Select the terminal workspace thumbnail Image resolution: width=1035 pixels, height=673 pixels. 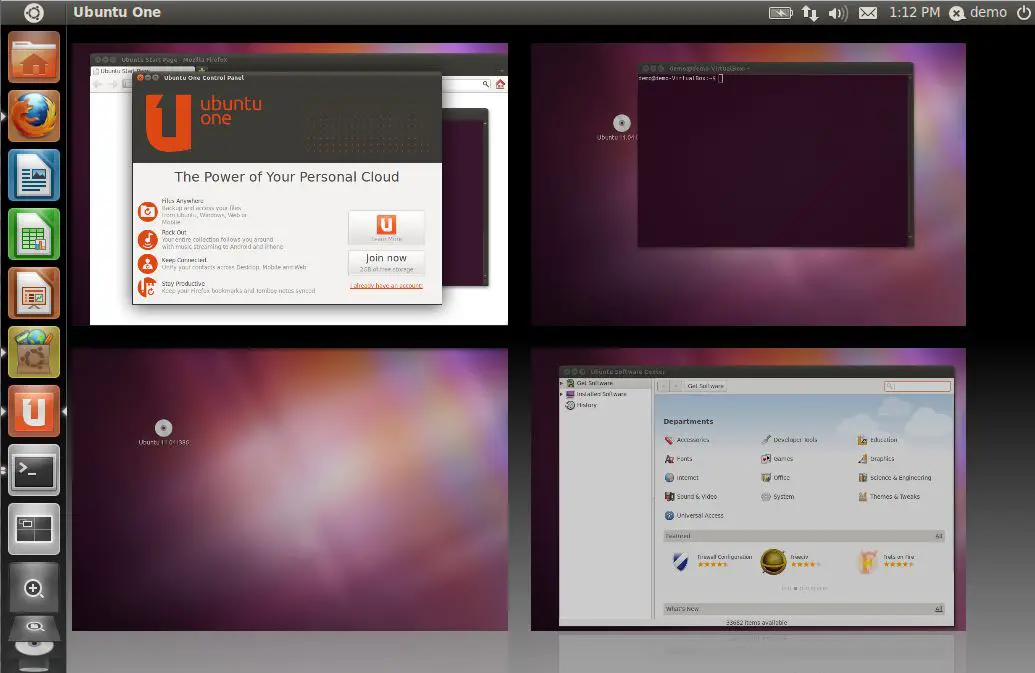[x=748, y=184]
